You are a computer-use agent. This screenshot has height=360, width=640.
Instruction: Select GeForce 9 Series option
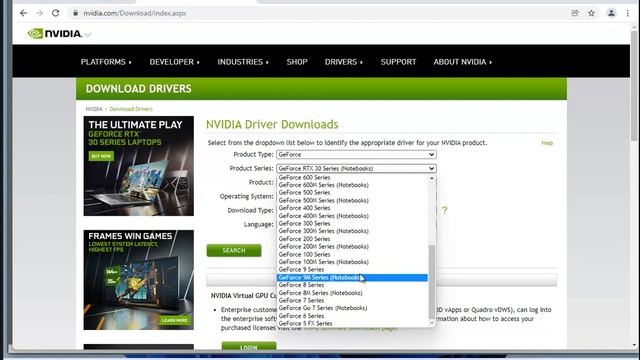coord(352,270)
